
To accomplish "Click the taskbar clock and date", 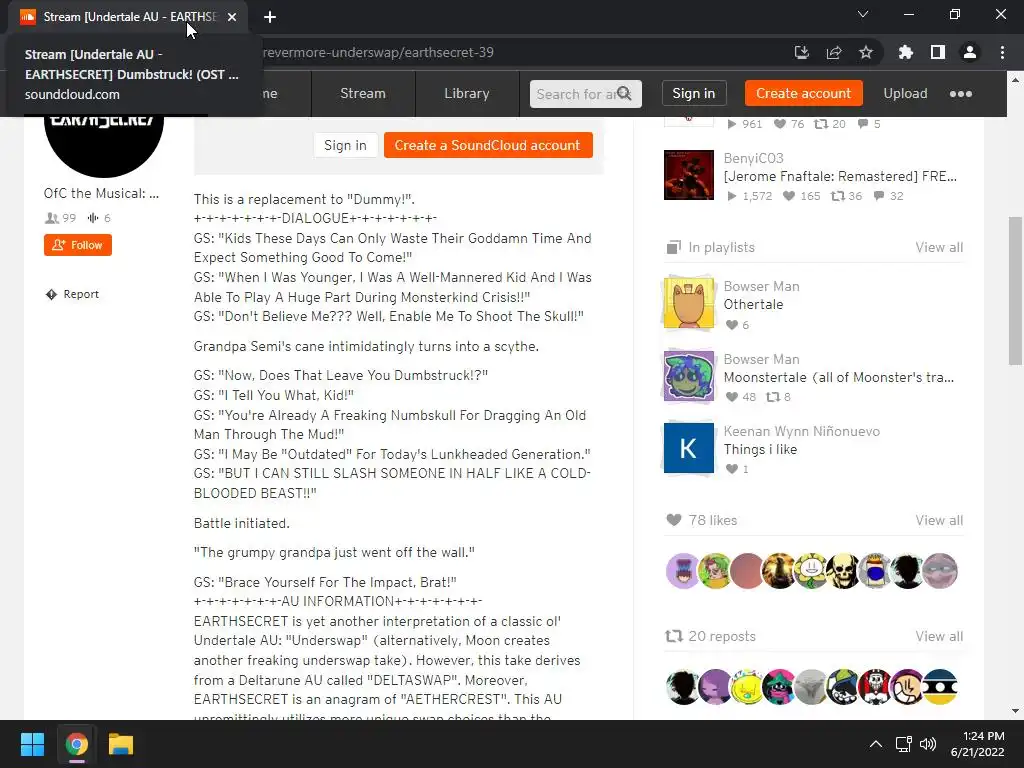I will click(977, 744).
